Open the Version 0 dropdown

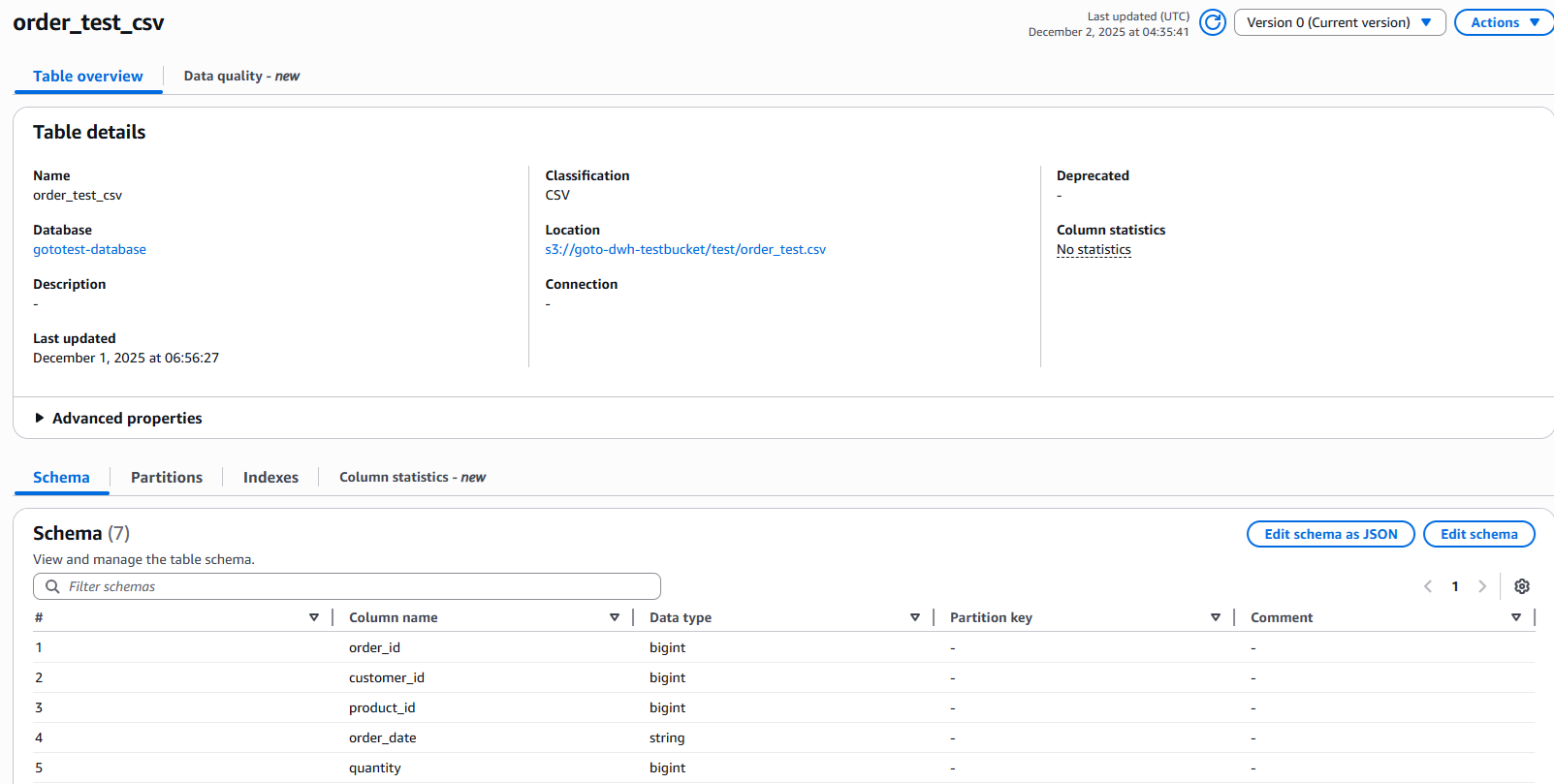1339,22
